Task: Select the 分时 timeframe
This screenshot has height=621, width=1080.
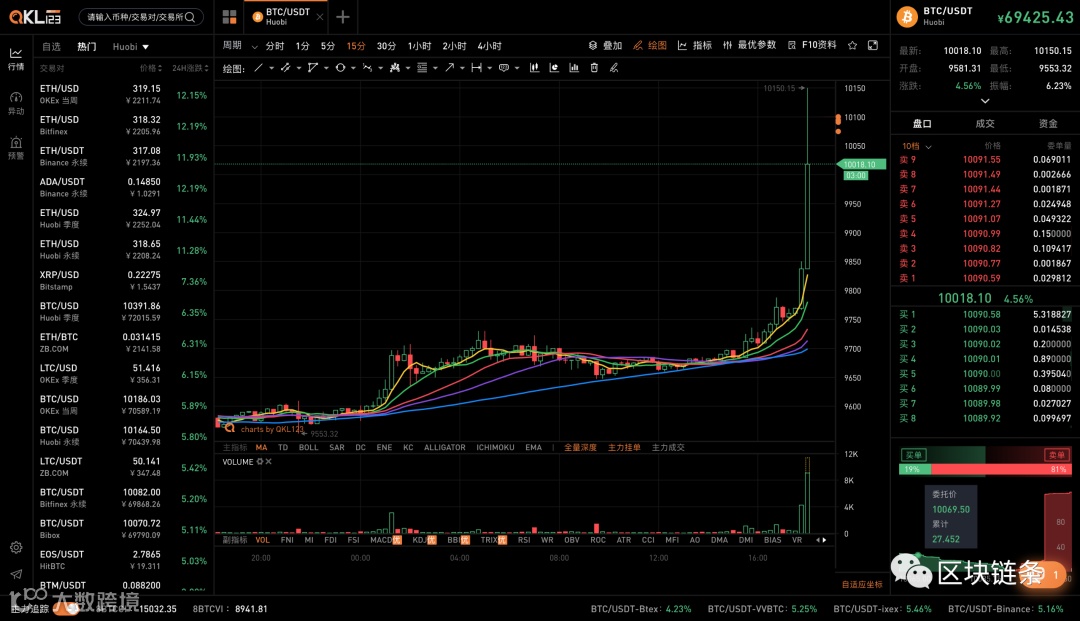Action: (x=275, y=46)
